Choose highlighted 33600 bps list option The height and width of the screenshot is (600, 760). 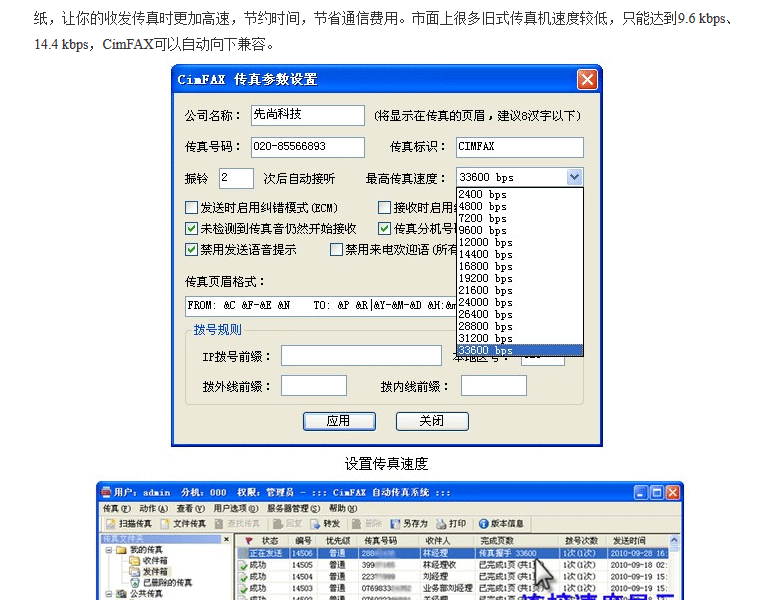point(520,350)
